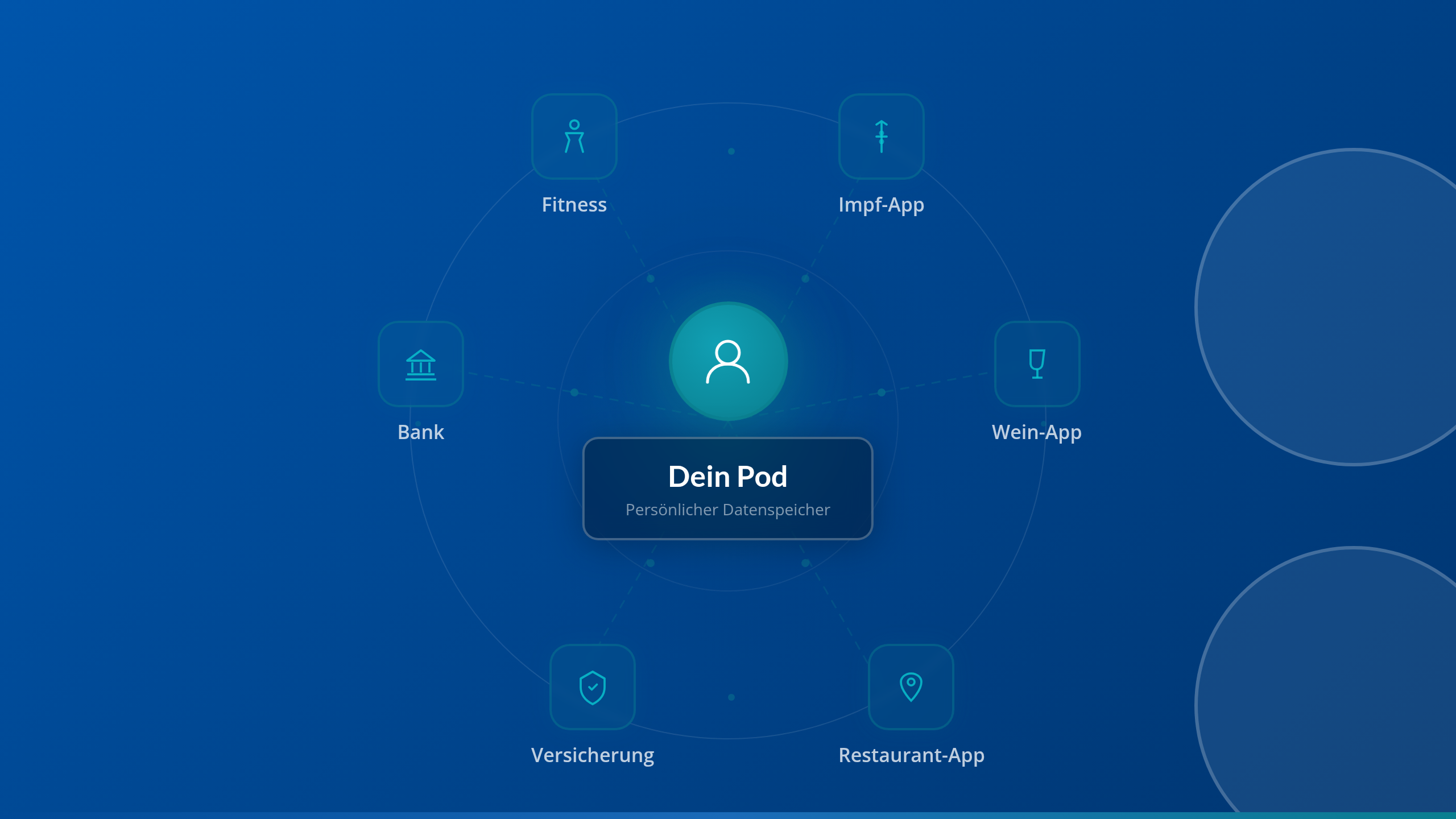Click the Fitness person icon tile
Image resolution: width=1456 pixels, height=819 pixels.
pyautogui.click(x=574, y=136)
